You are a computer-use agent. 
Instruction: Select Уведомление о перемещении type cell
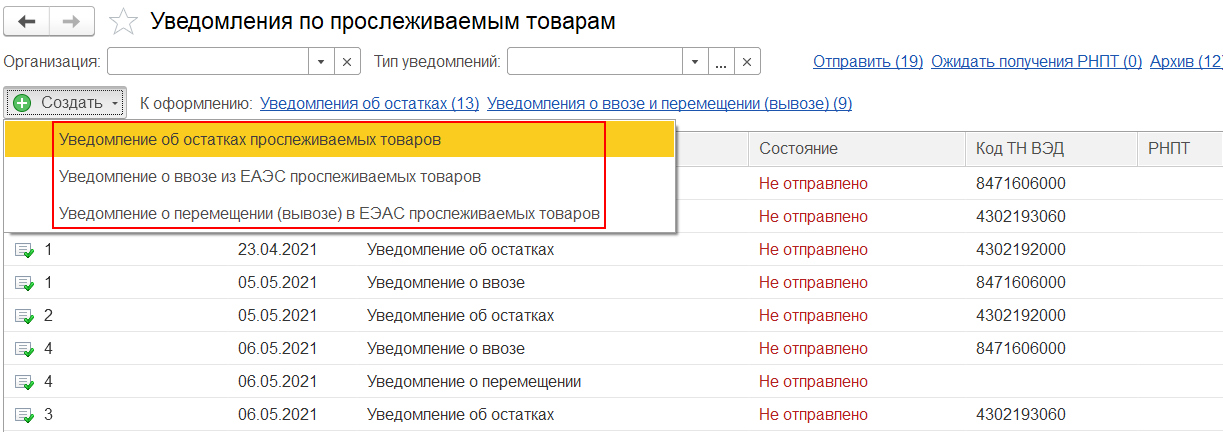pyautogui.click(x=474, y=382)
